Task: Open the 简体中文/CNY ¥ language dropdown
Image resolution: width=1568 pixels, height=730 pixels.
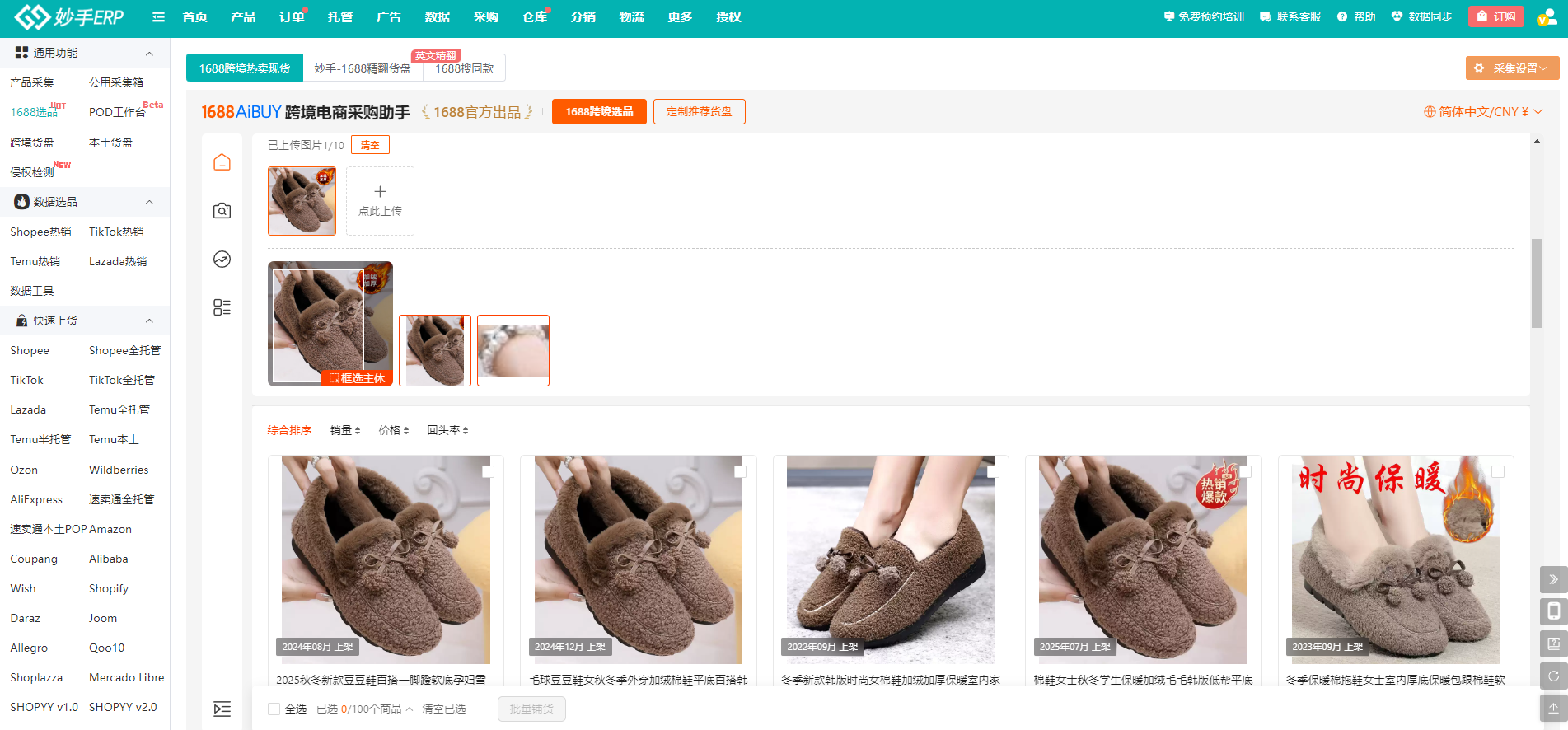Action: click(x=1483, y=112)
